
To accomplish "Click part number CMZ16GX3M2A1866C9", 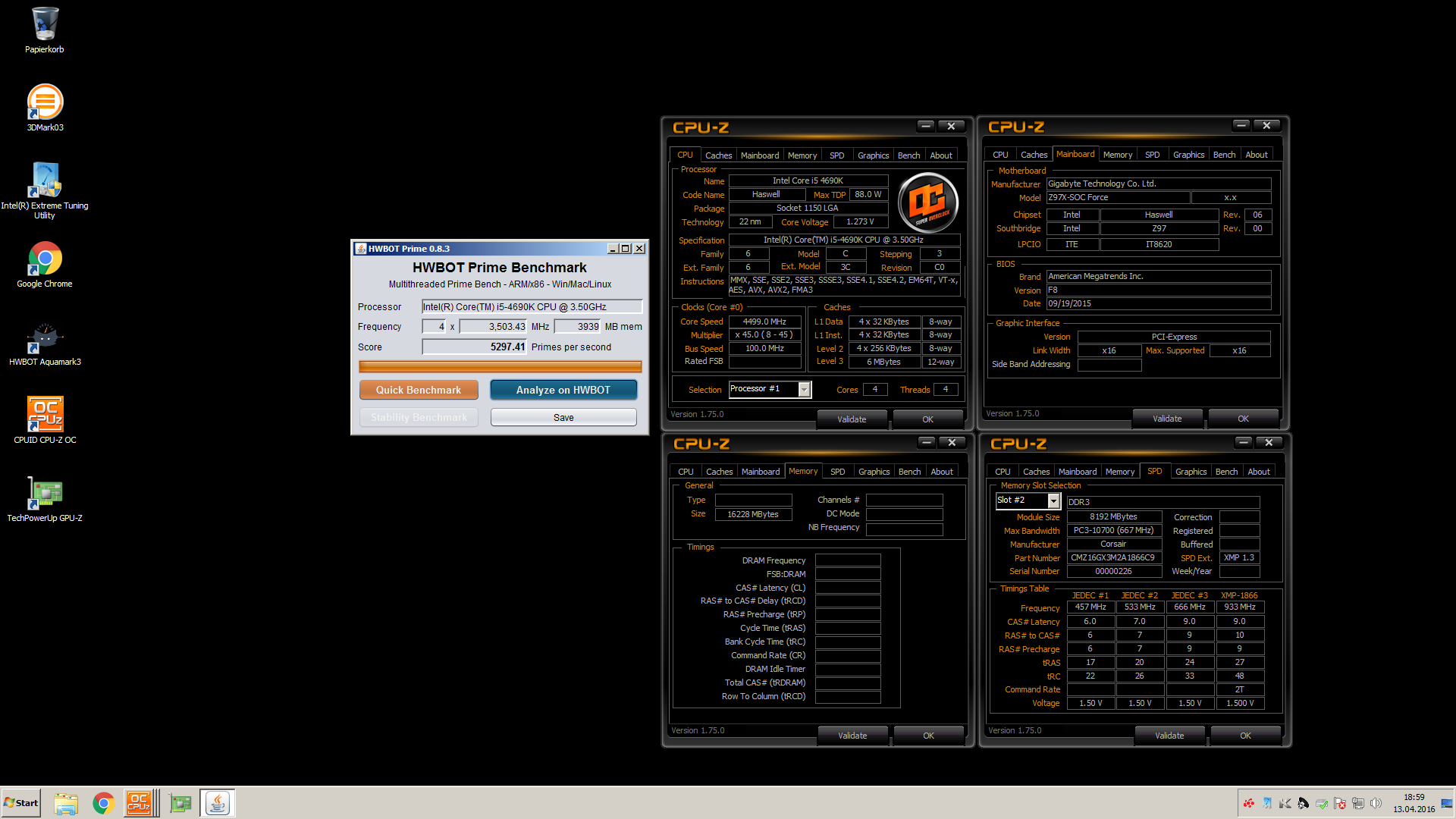I will tap(1113, 557).
